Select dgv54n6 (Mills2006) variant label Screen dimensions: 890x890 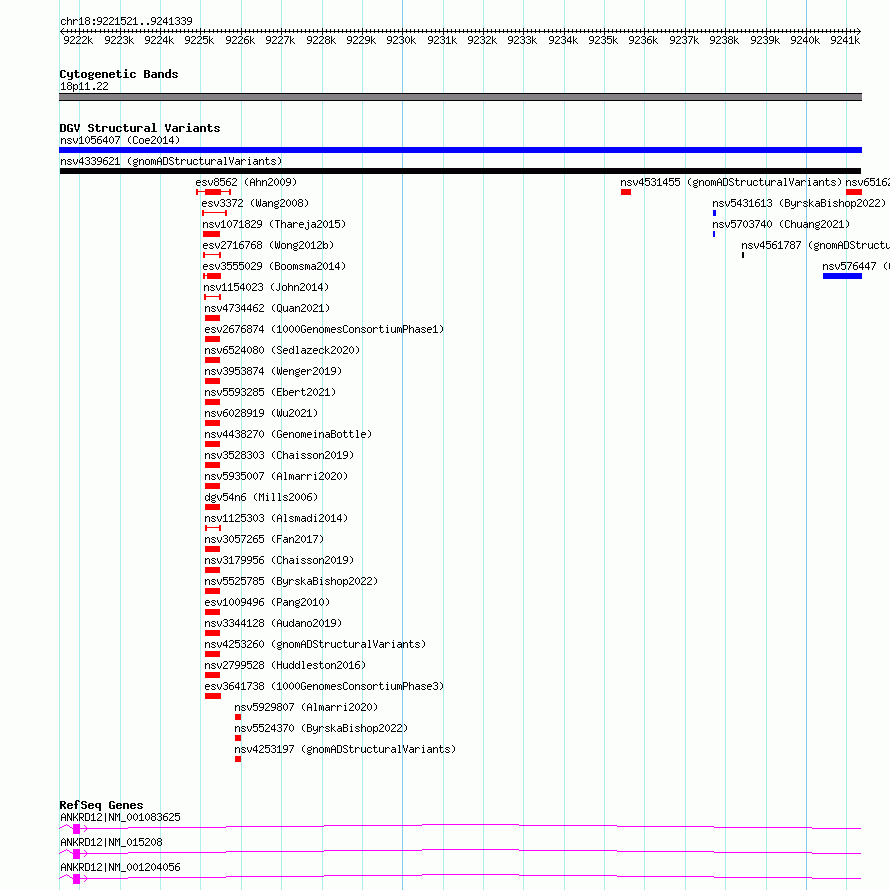click(x=261, y=497)
